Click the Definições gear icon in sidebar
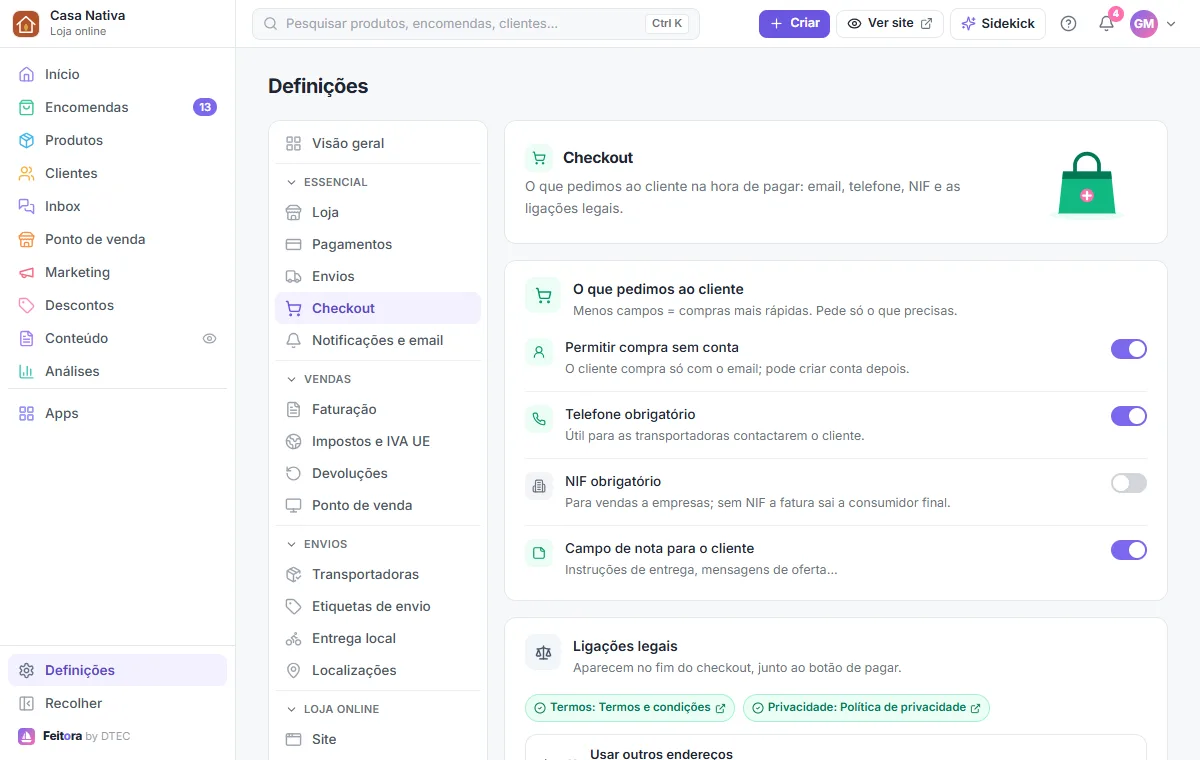The image size is (1200, 760). 26,670
